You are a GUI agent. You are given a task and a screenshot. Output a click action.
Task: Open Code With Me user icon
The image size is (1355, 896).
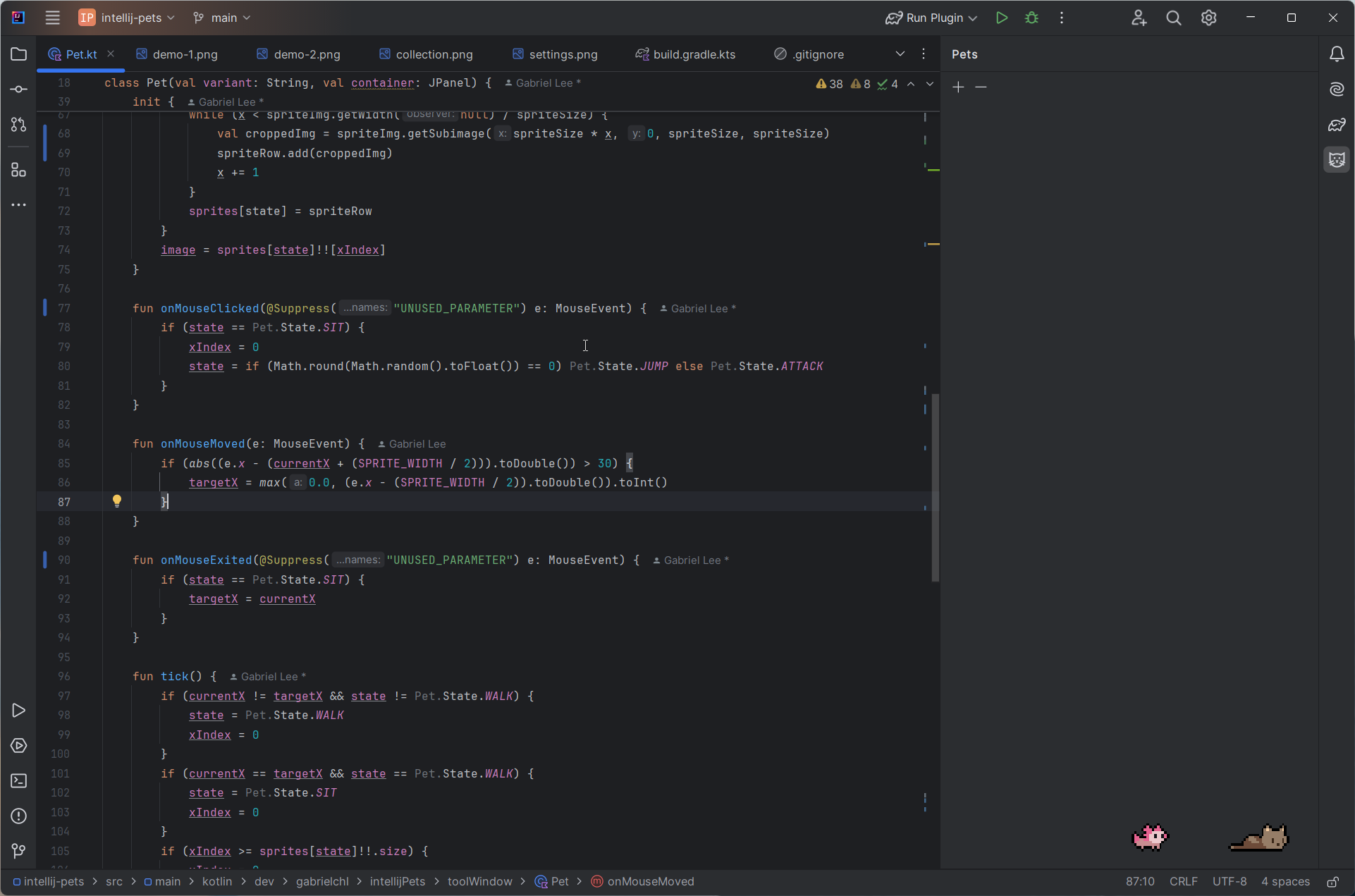pyautogui.click(x=1139, y=18)
